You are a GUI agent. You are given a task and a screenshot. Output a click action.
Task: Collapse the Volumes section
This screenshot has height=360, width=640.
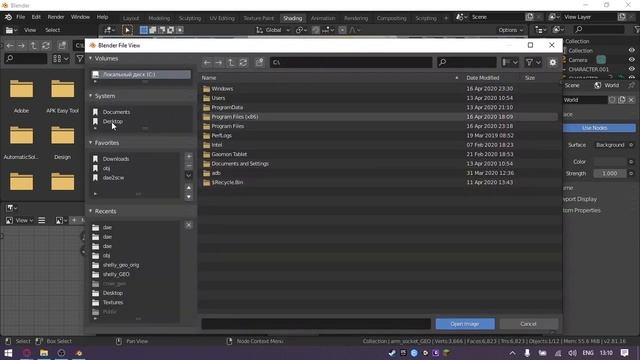(91, 58)
